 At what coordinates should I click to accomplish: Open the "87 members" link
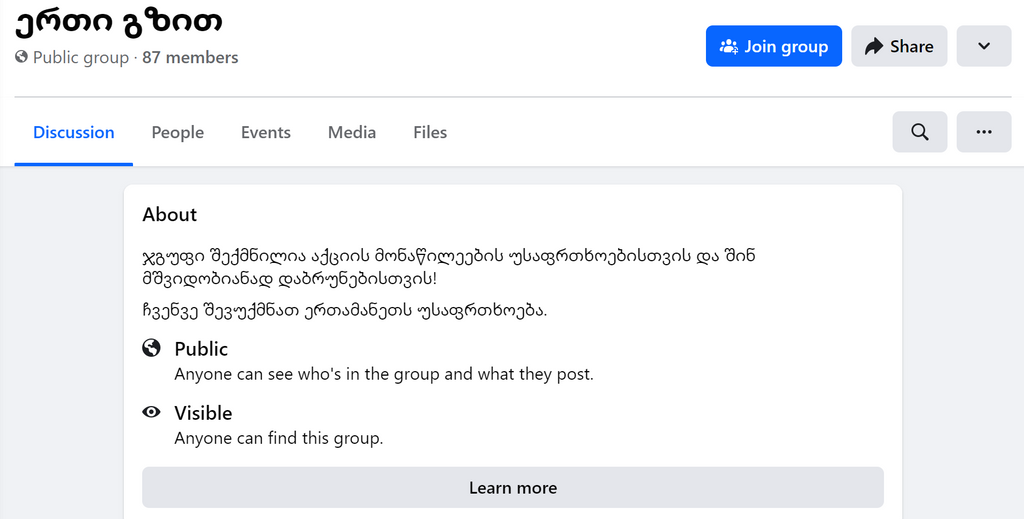click(x=190, y=58)
